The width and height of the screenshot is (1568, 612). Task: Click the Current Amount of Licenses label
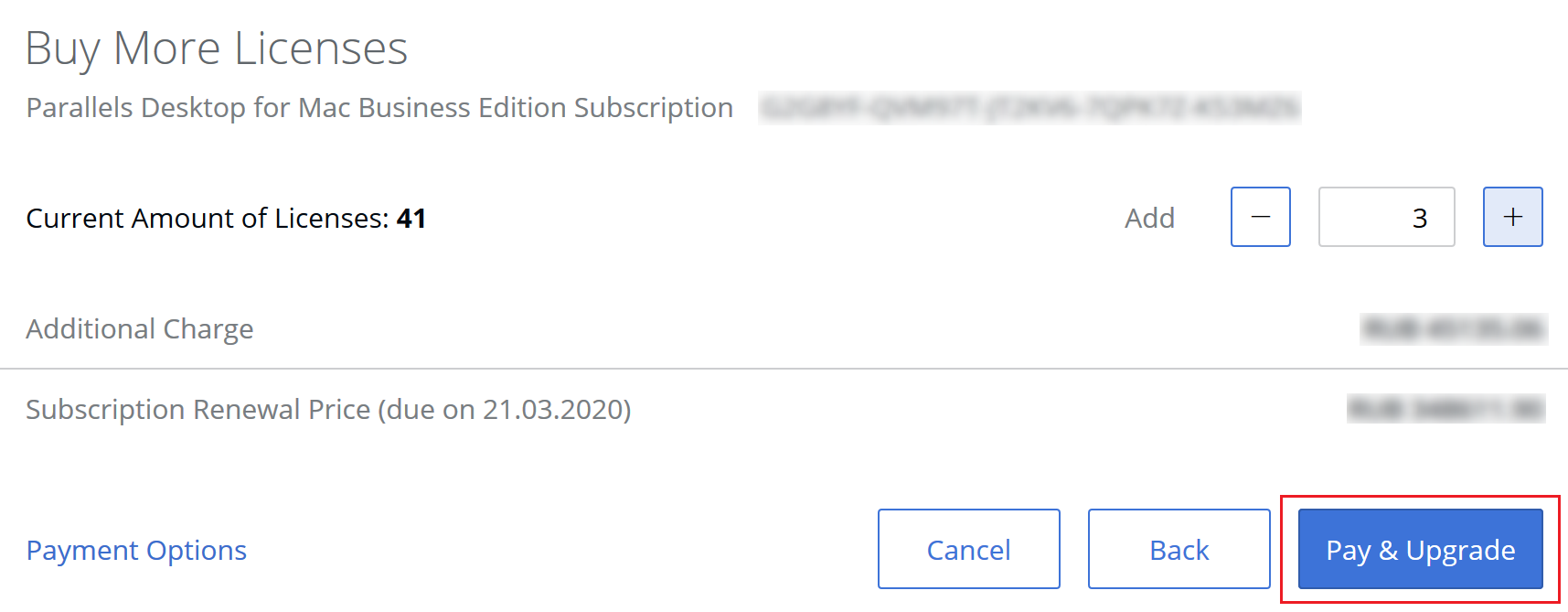(x=208, y=219)
